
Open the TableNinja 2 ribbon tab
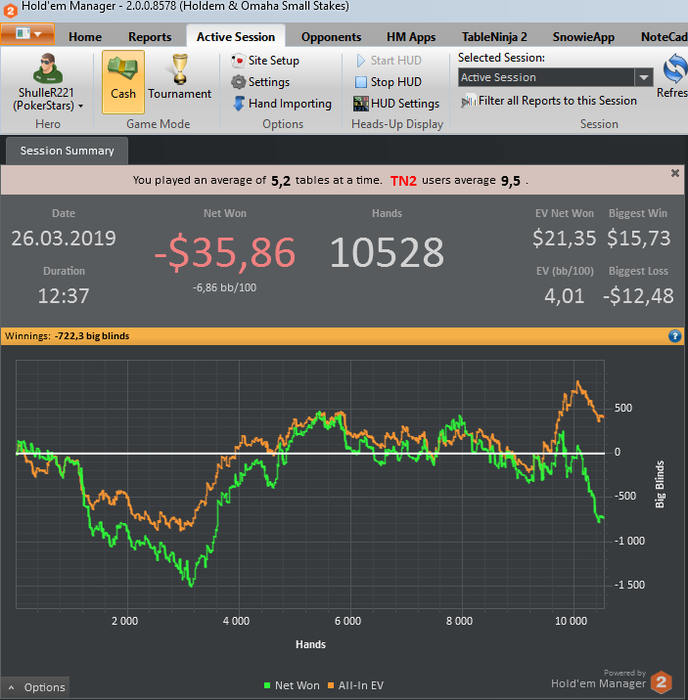494,37
